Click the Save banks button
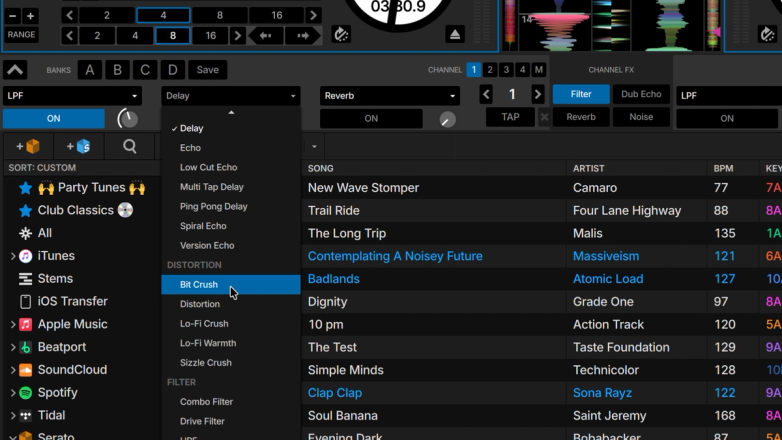This screenshot has width=782, height=440. 207,70
